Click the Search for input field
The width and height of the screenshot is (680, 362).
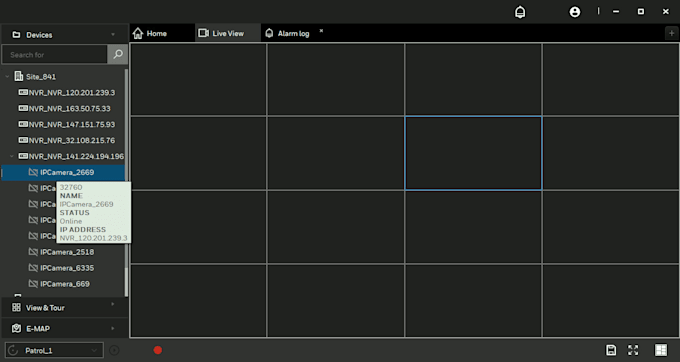click(55, 55)
